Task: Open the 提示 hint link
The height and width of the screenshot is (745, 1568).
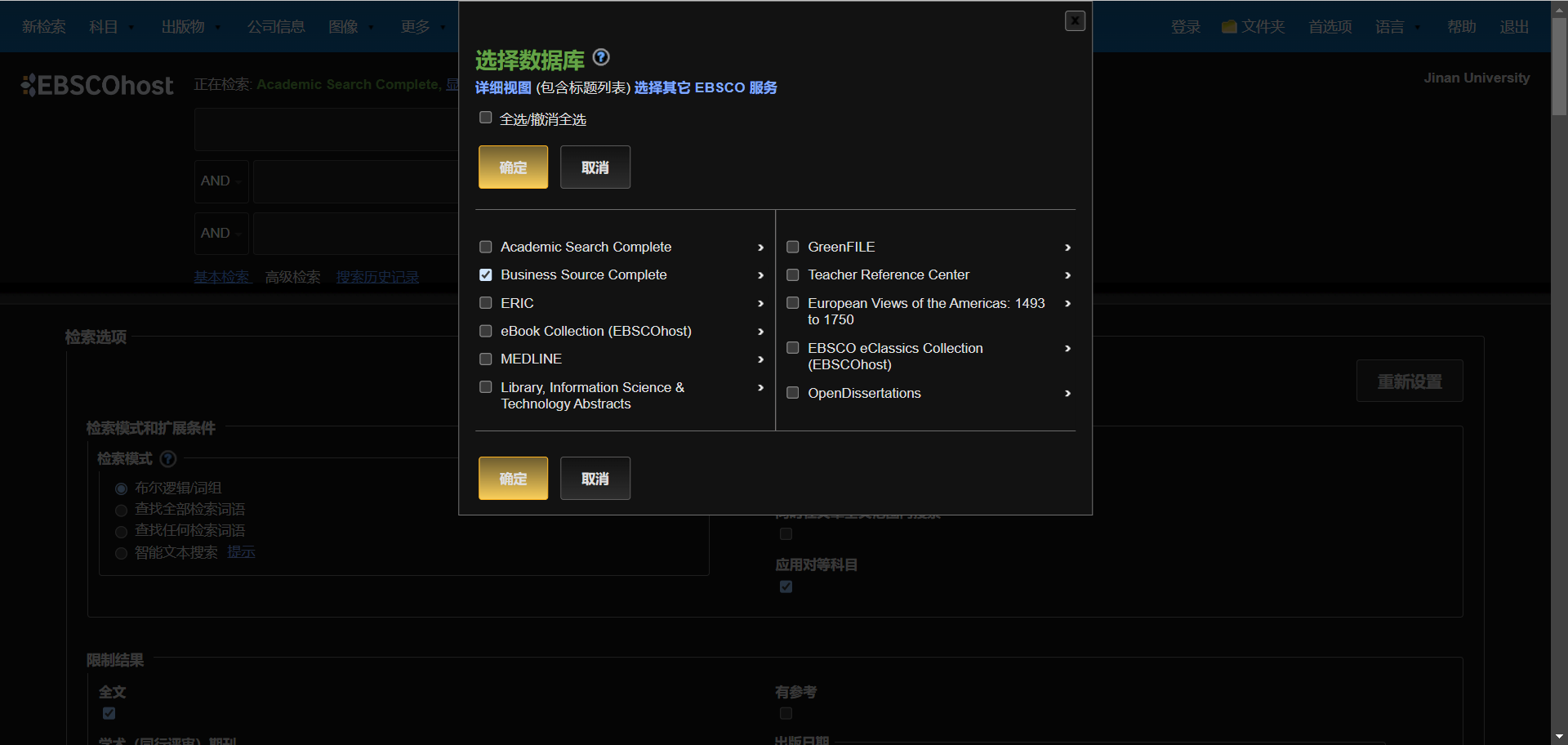Action: pyautogui.click(x=241, y=552)
